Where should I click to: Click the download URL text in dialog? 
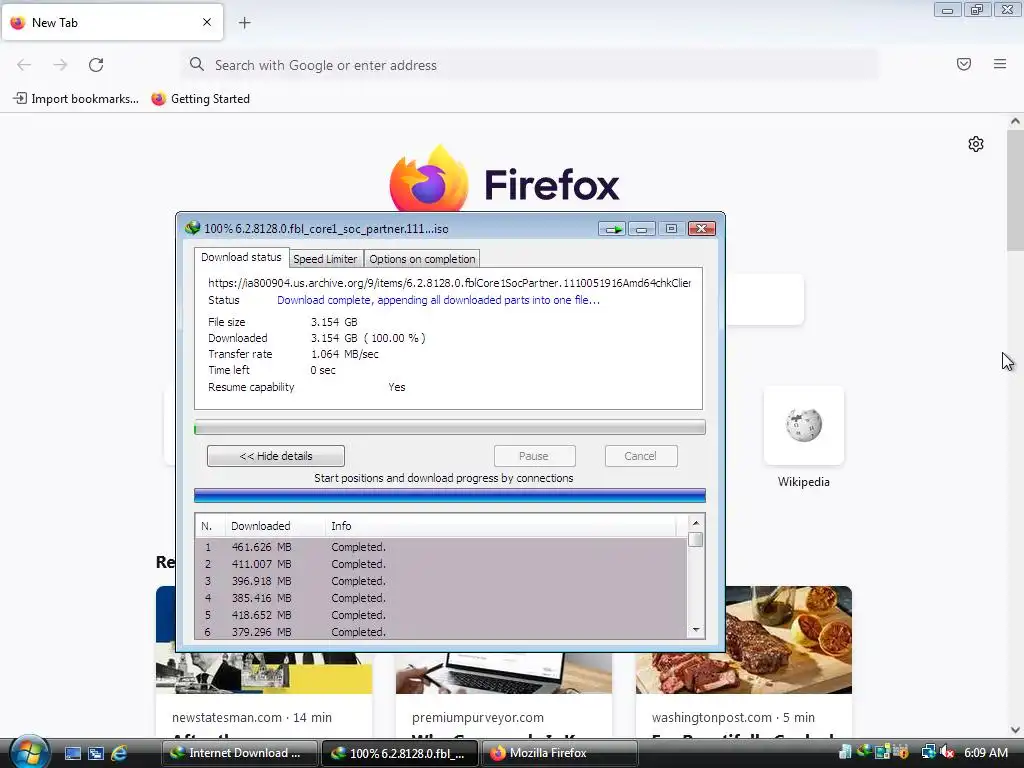click(x=449, y=283)
